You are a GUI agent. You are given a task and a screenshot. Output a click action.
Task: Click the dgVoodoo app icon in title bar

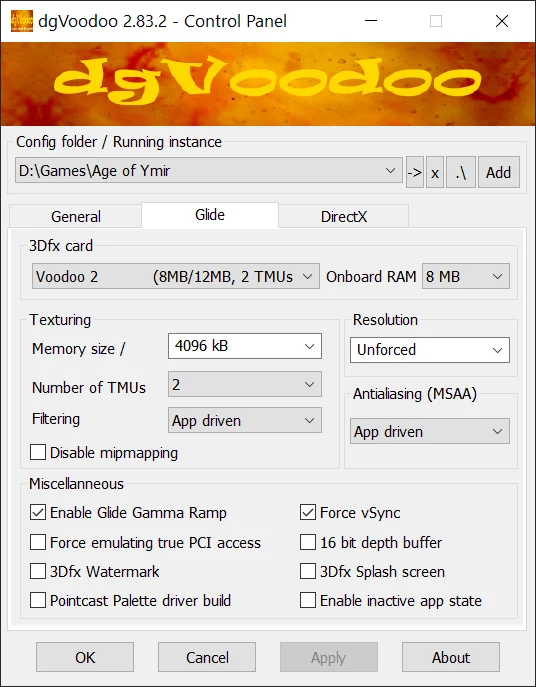pos(22,21)
